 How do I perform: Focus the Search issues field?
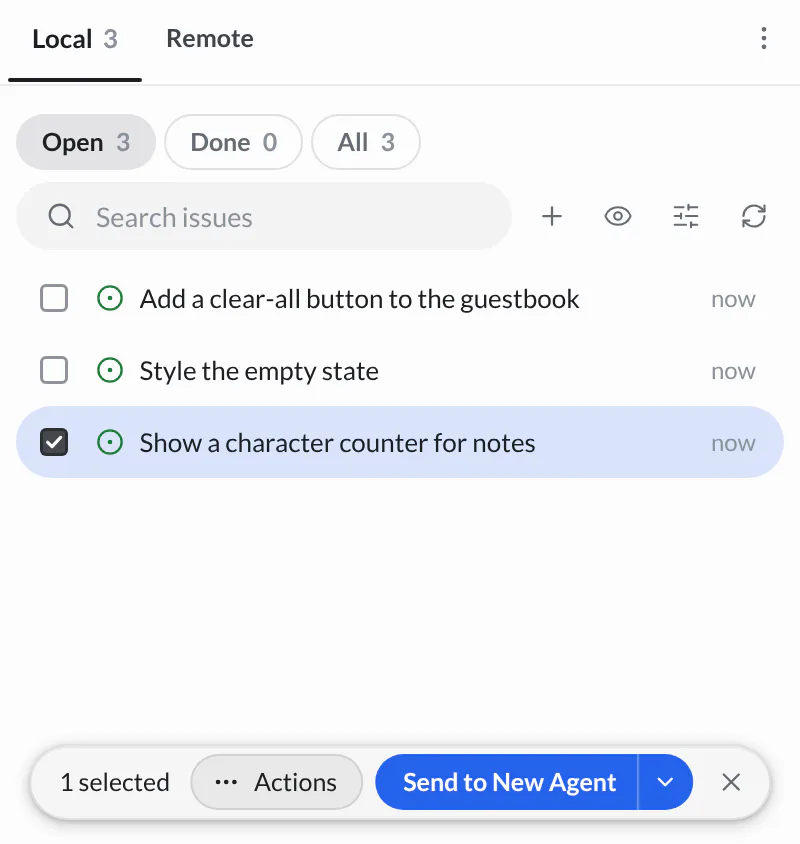(x=264, y=216)
